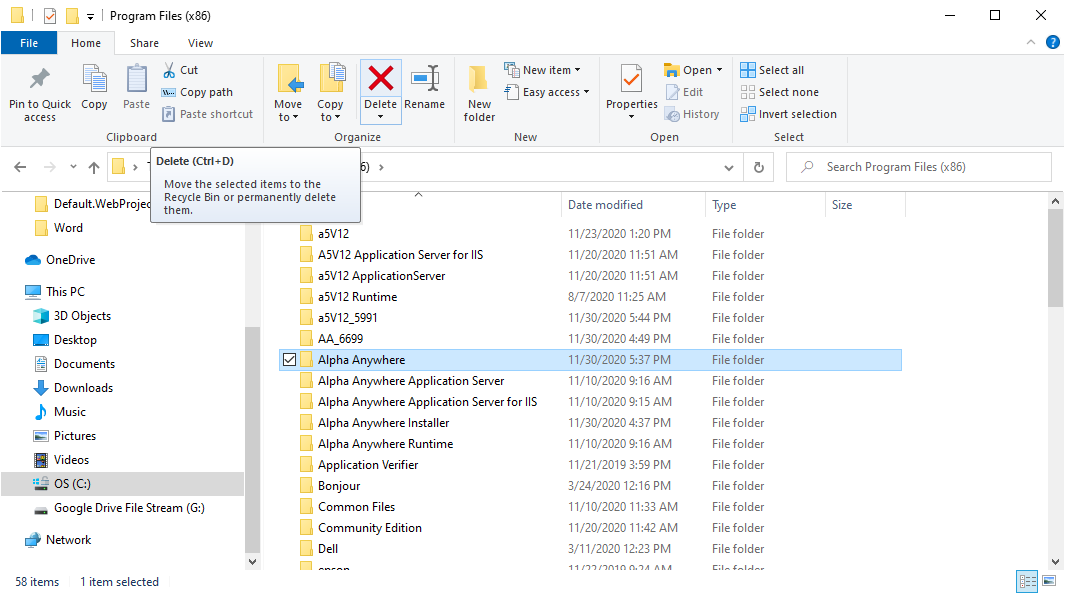The height and width of the screenshot is (594, 1065).
Task: Refresh the current folder view
Action: click(x=759, y=167)
